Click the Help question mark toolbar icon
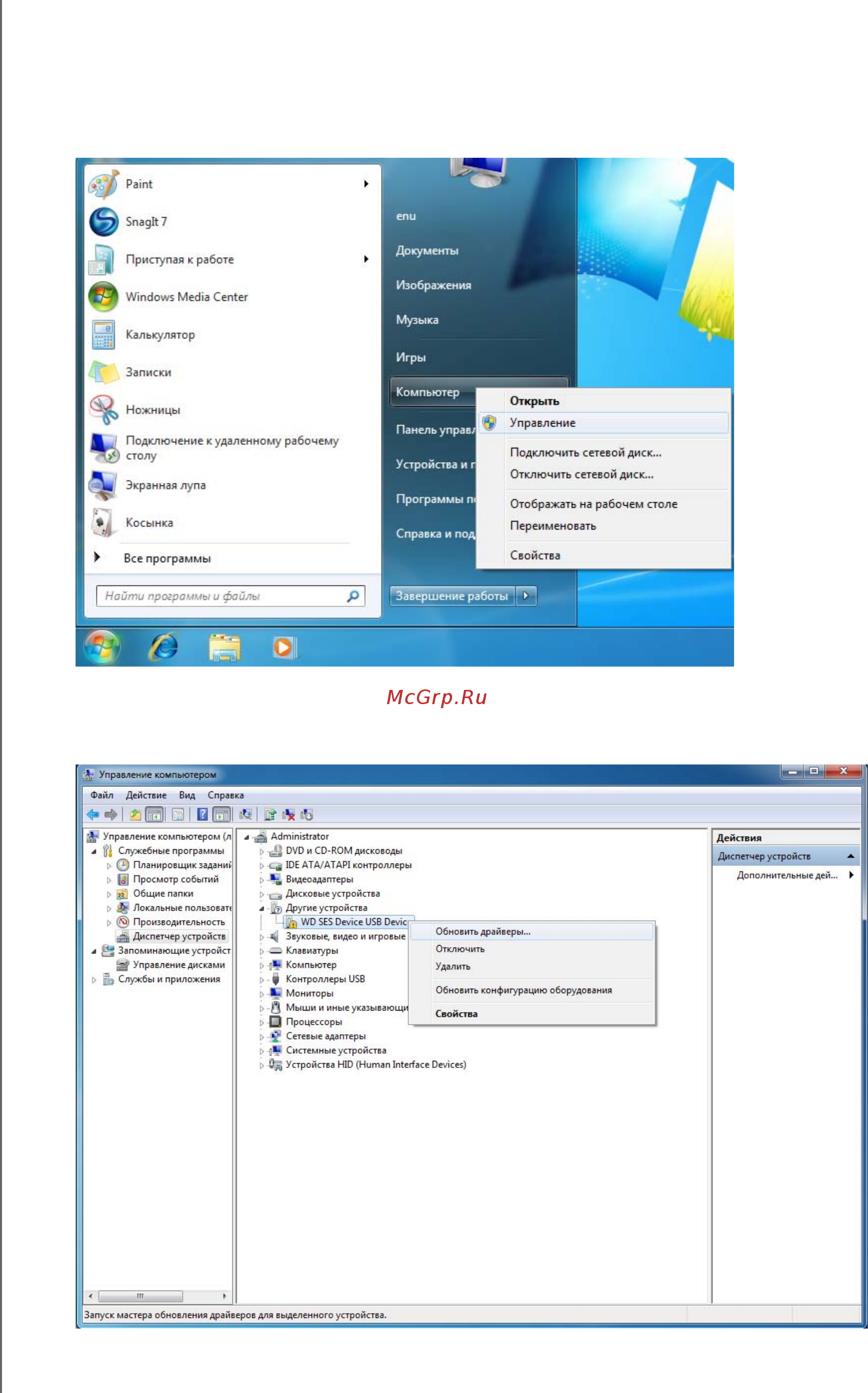Viewport: 868px width, 1393px height. point(202,814)
